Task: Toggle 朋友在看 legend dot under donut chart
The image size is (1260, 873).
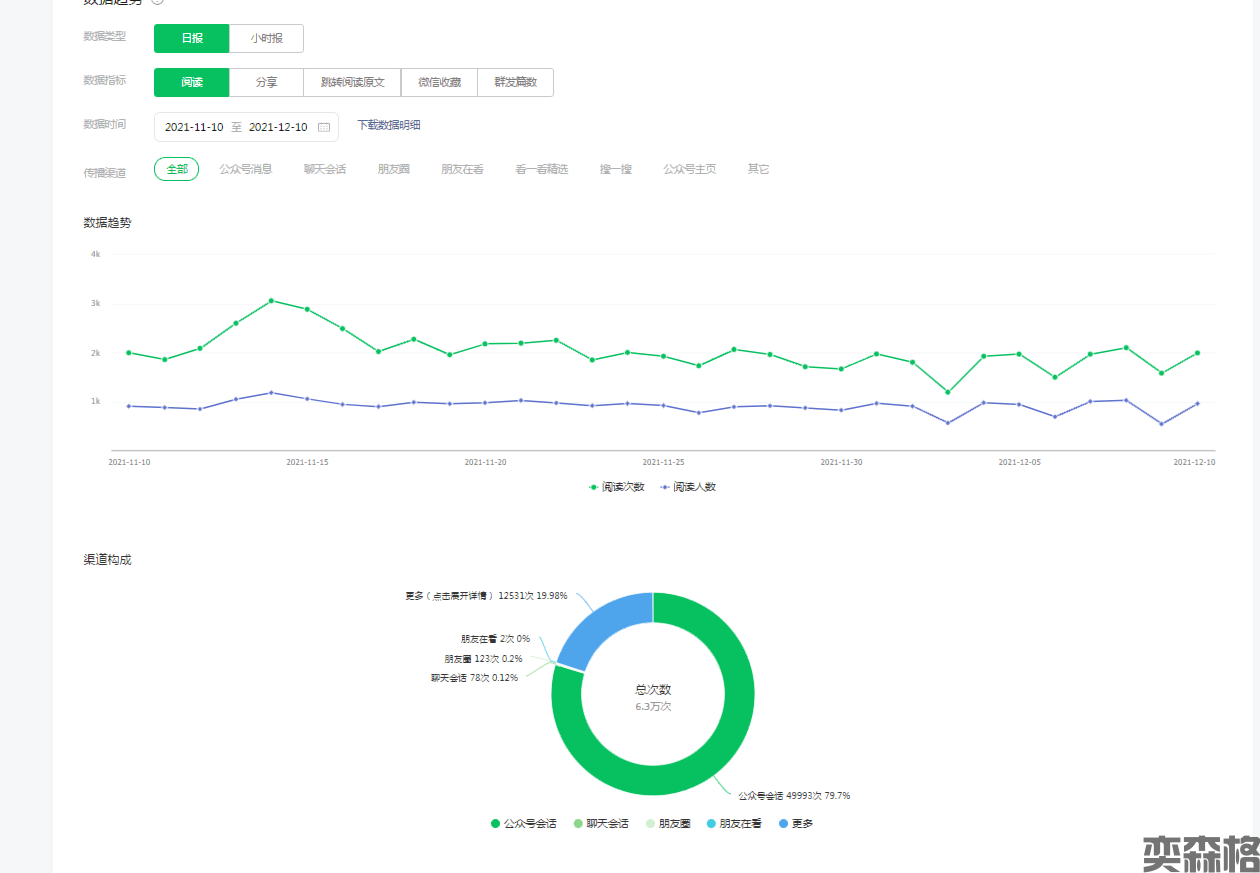Action: (710, 824)
